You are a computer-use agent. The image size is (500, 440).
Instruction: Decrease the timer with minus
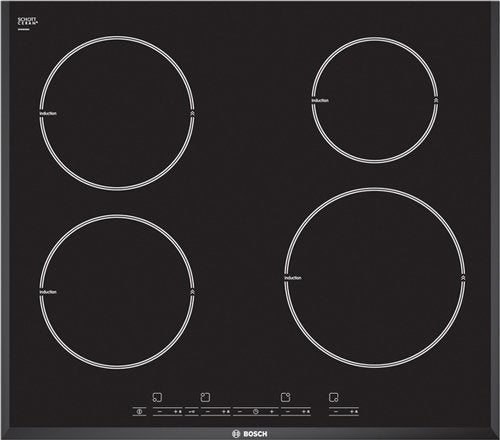[239, 412]
